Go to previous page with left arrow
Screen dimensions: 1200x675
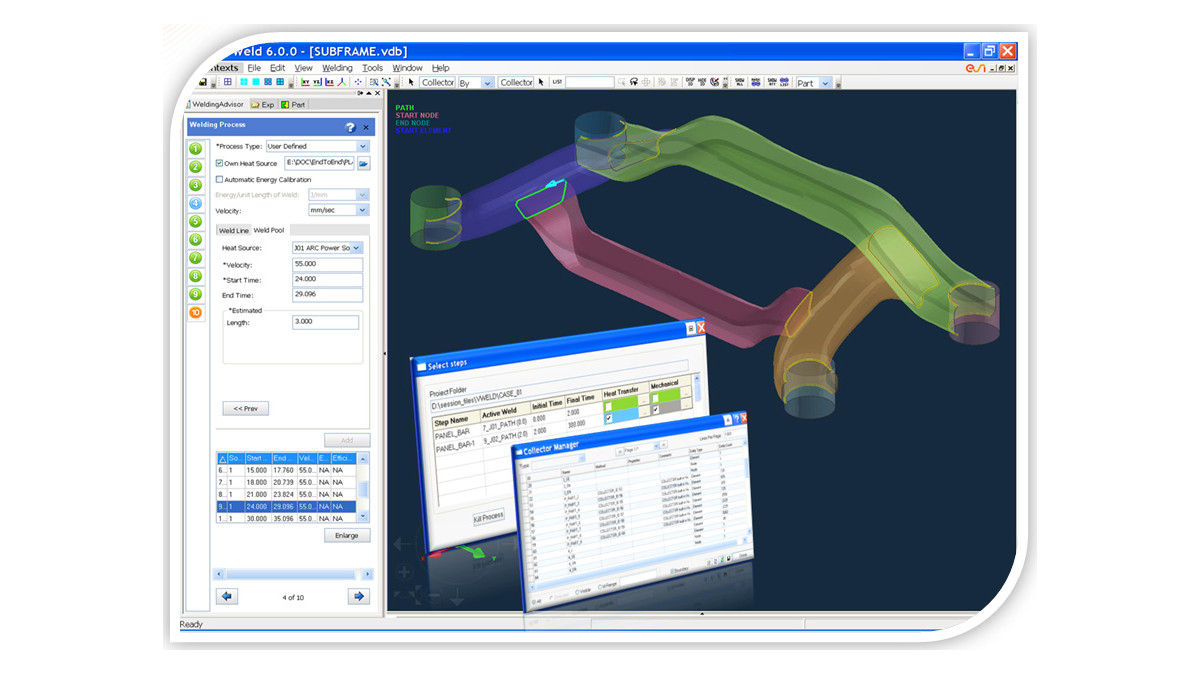[x=227, y=596]
